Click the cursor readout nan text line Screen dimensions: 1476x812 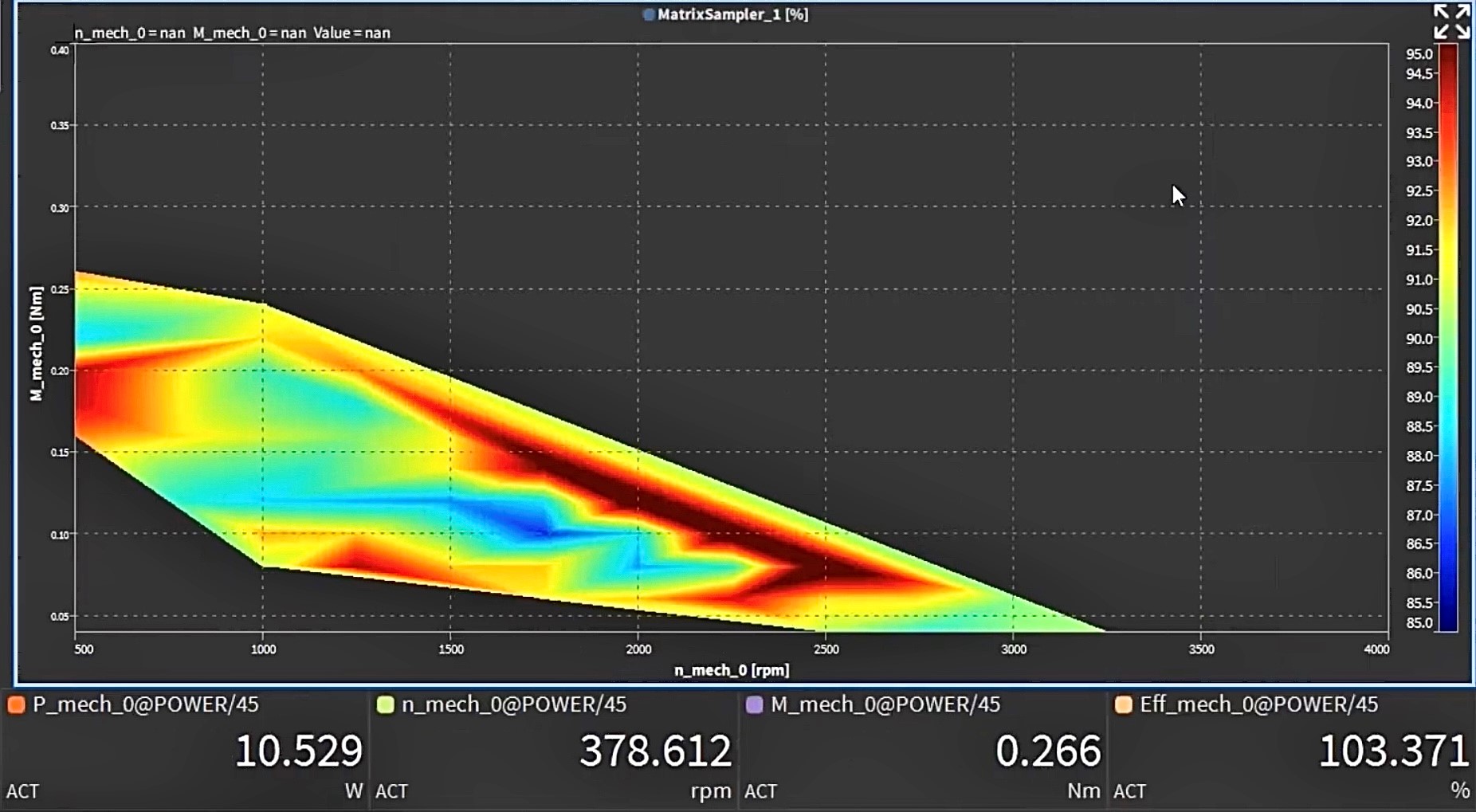(232, 33)
